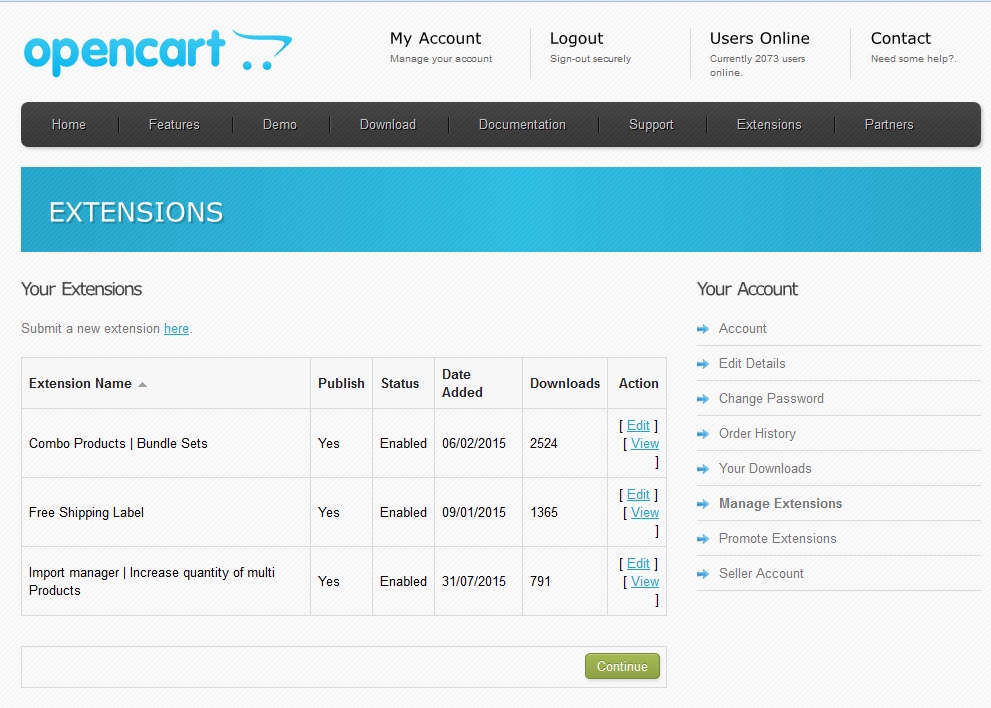Click the EXTENSIONS page banner title
This screenshot has width=991, height=708.
137,212
